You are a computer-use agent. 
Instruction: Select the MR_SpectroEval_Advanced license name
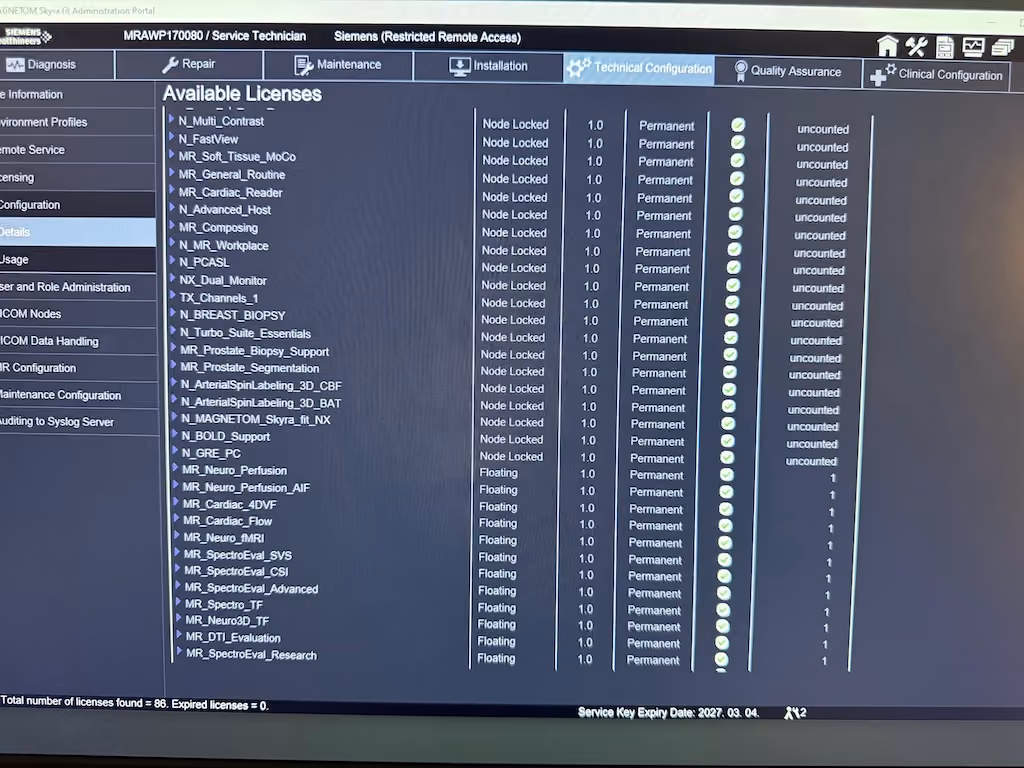(x=251, y=588)
